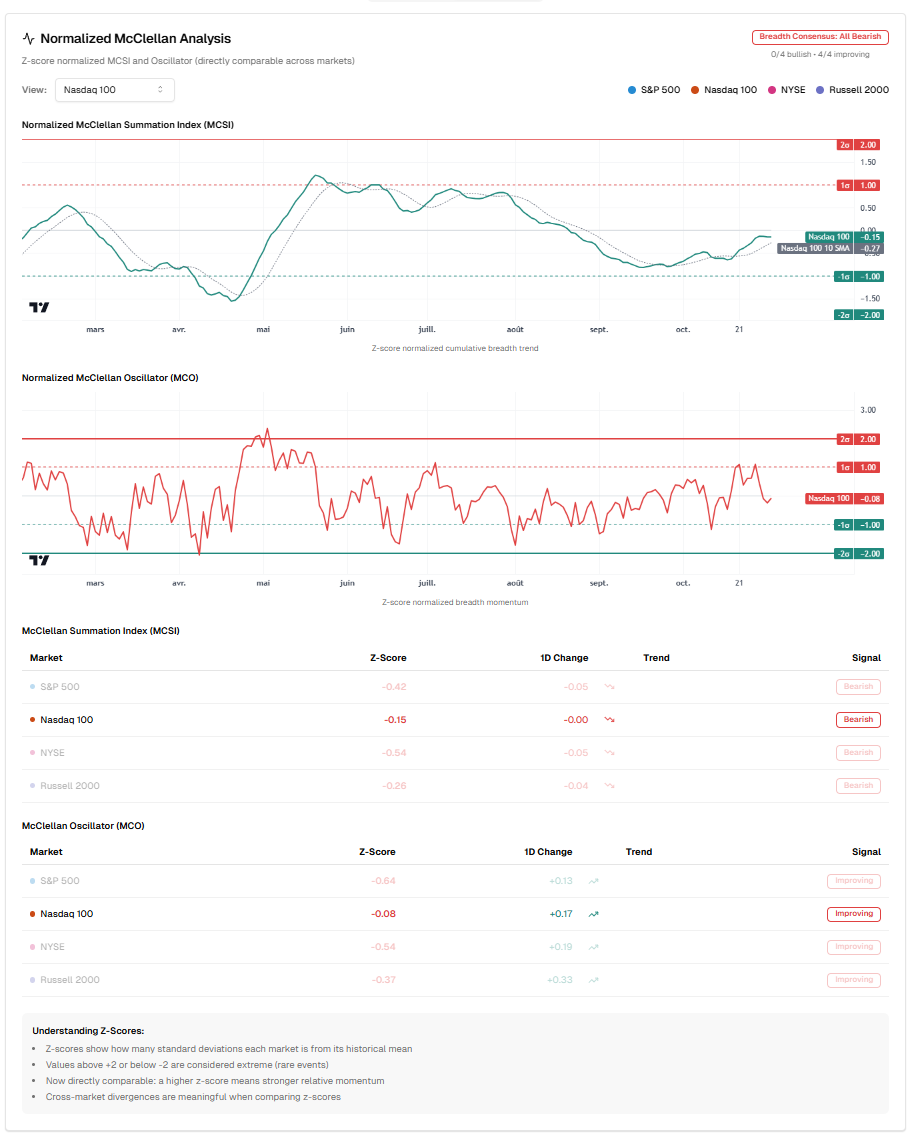Click the up-trend icon in Russell 2000 MCO row
Image resolution: width=916 pixels, height=1144 pixels.
point(593,980)
